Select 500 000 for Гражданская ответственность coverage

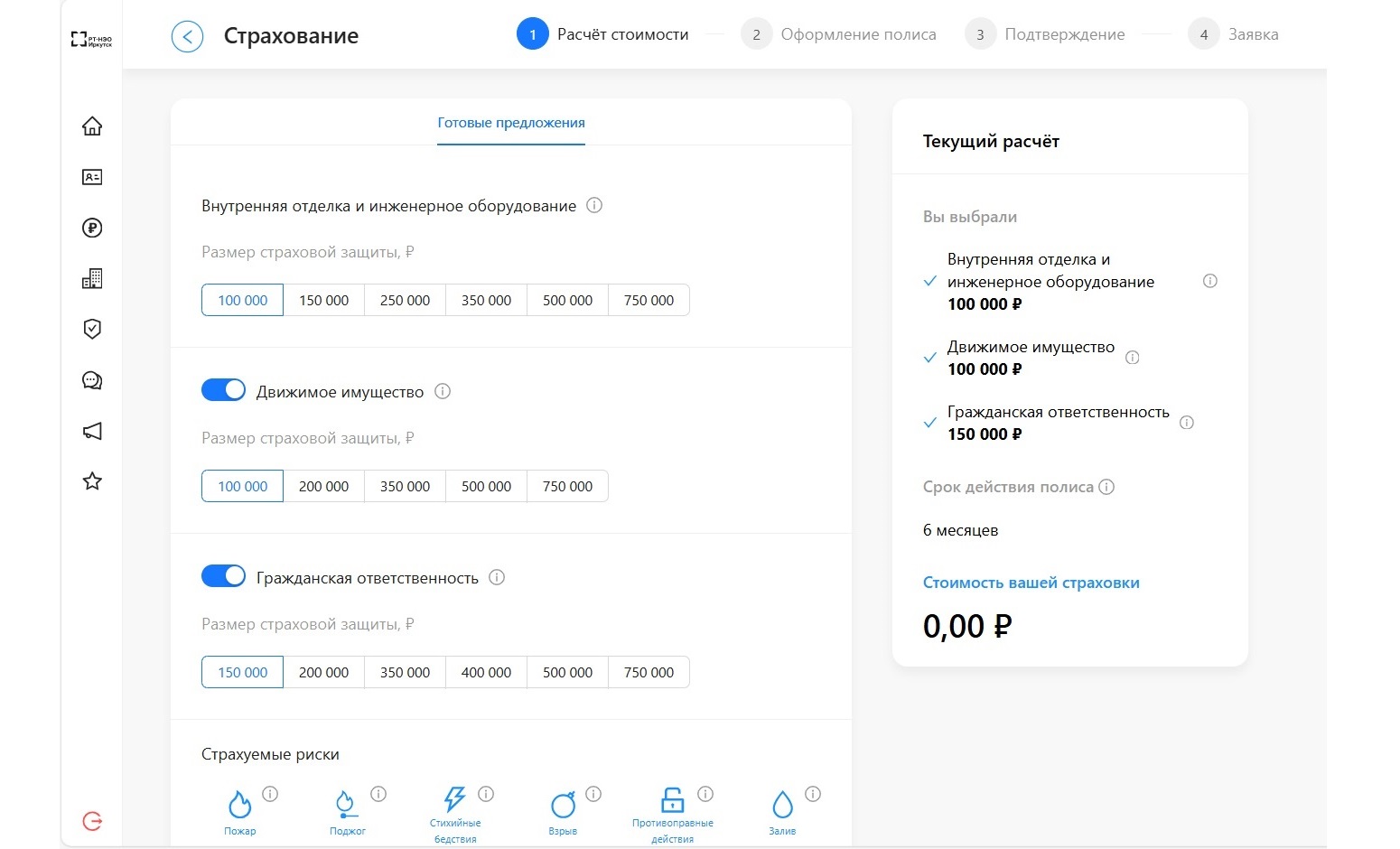pyautogui.click(x=568, y=672)
